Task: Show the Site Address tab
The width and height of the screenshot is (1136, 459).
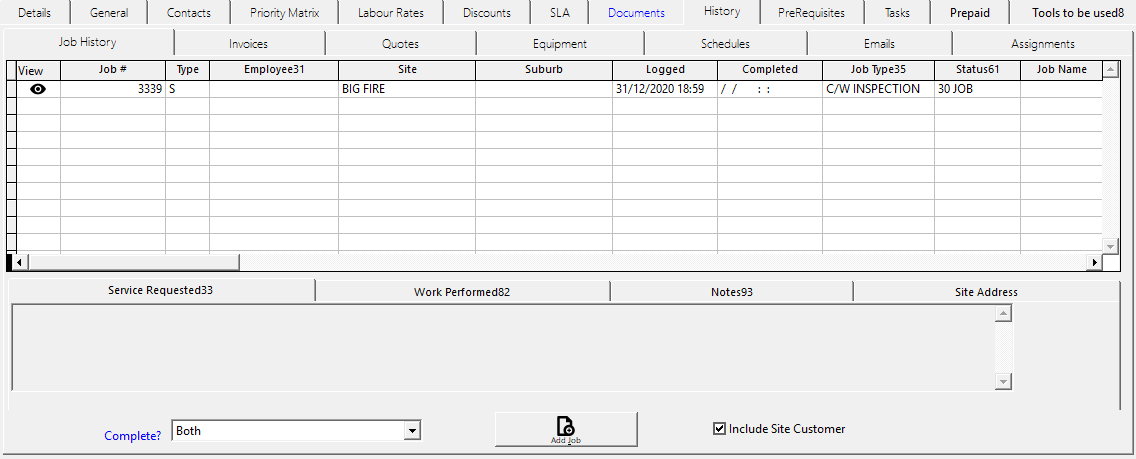Action: click(986, 292)
